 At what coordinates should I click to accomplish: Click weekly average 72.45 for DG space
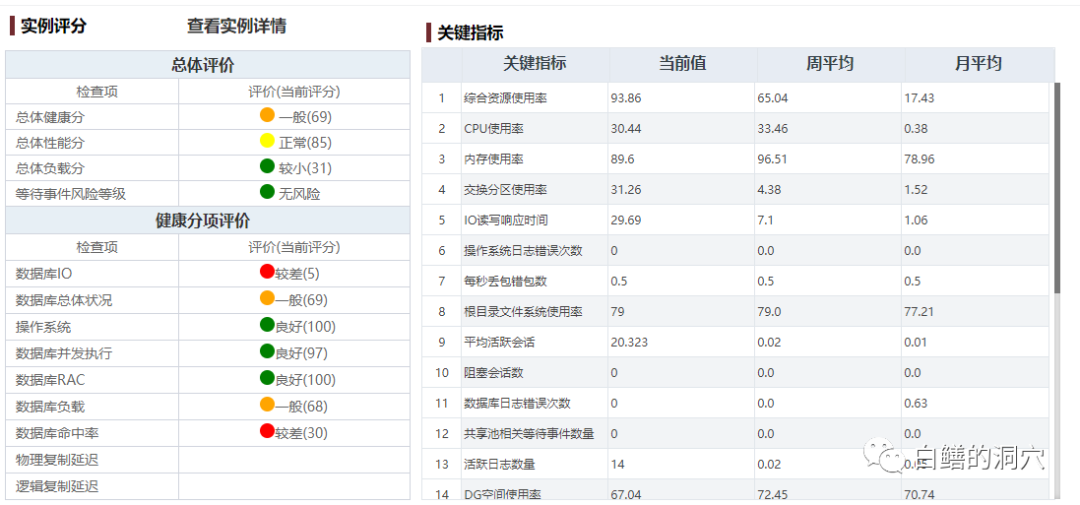click(772, 495)
